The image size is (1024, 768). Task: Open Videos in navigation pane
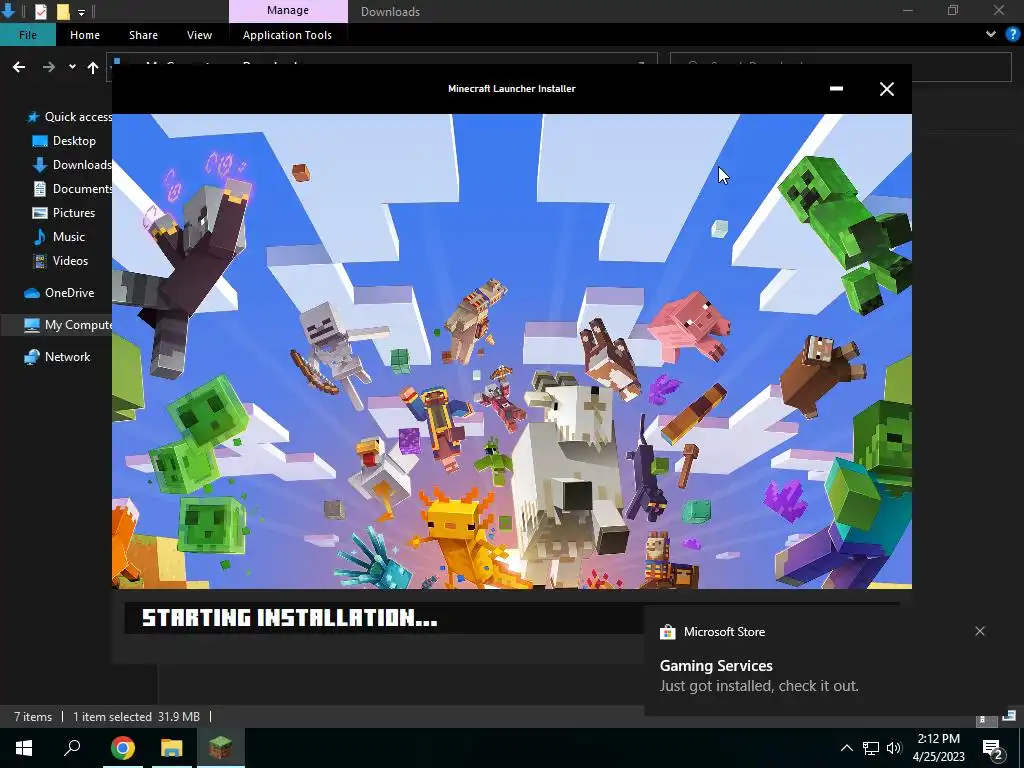point(60,261)
